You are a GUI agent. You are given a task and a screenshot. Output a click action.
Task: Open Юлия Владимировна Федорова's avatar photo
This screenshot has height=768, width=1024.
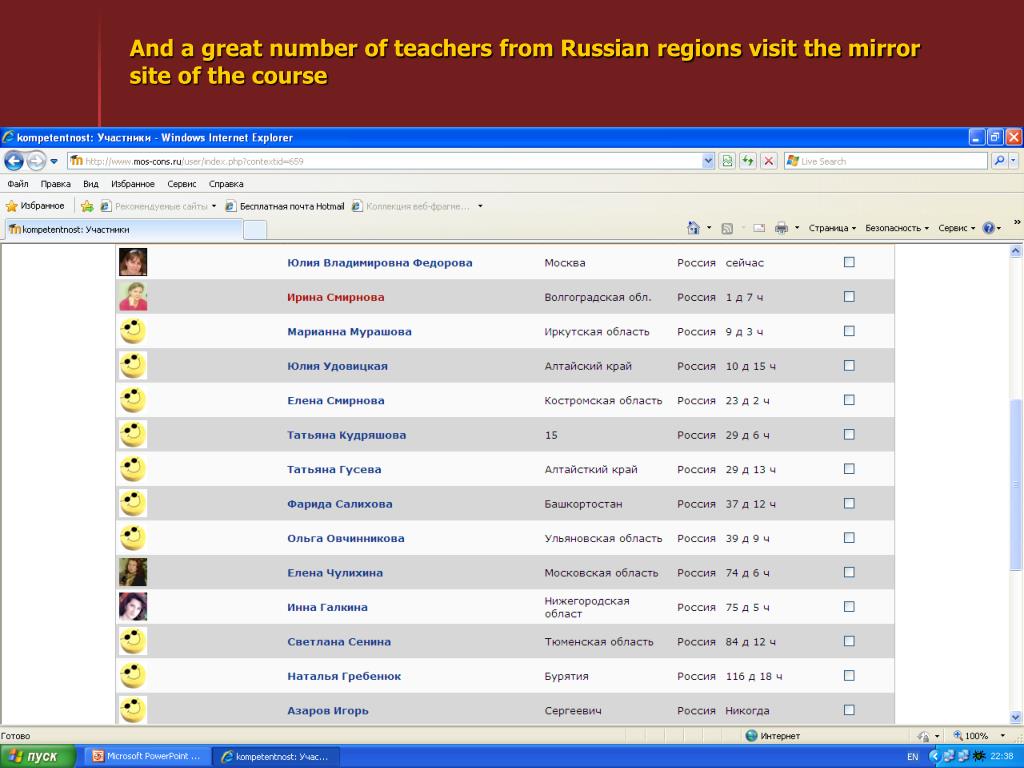pyautogui.click(x=133, y=263)
